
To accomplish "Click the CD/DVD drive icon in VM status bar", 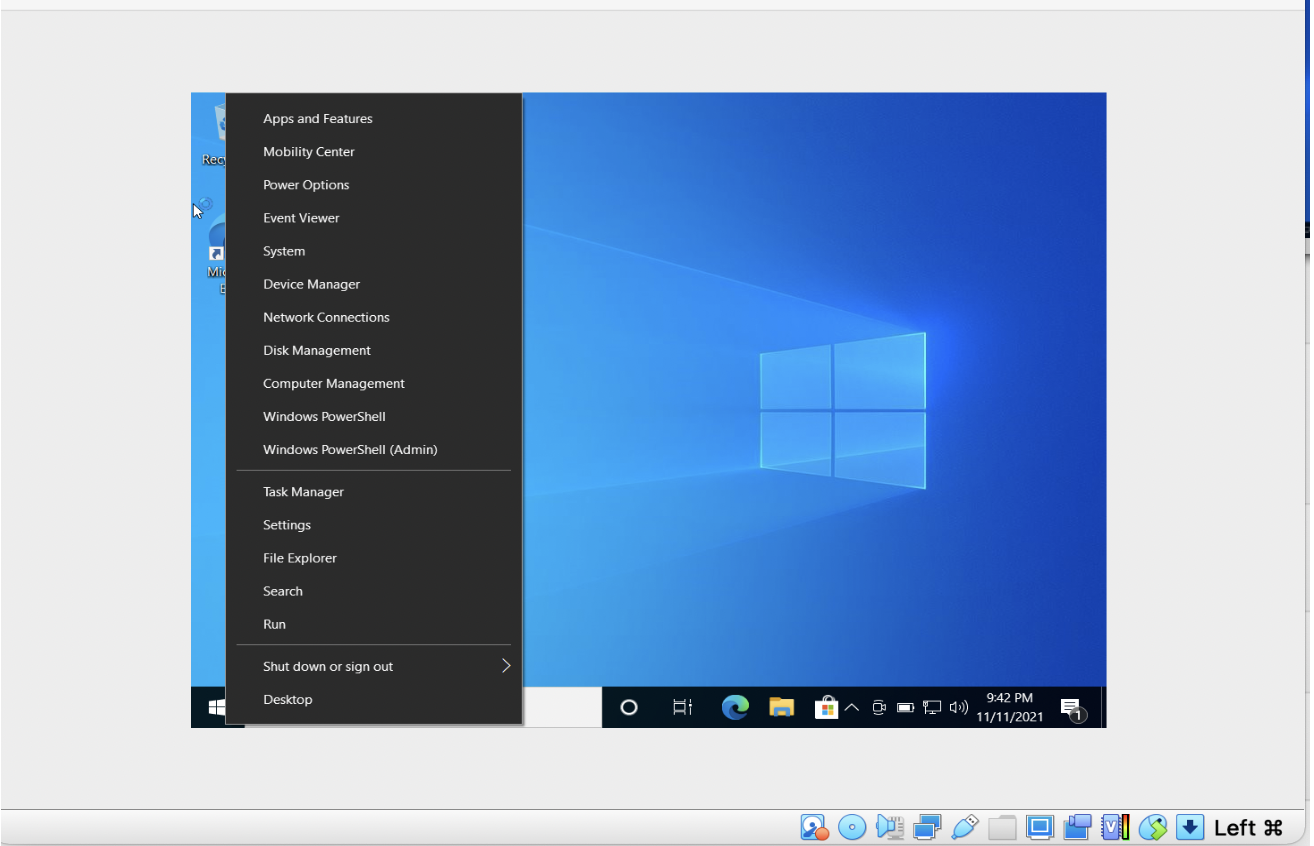I will [x=851, y=827].
